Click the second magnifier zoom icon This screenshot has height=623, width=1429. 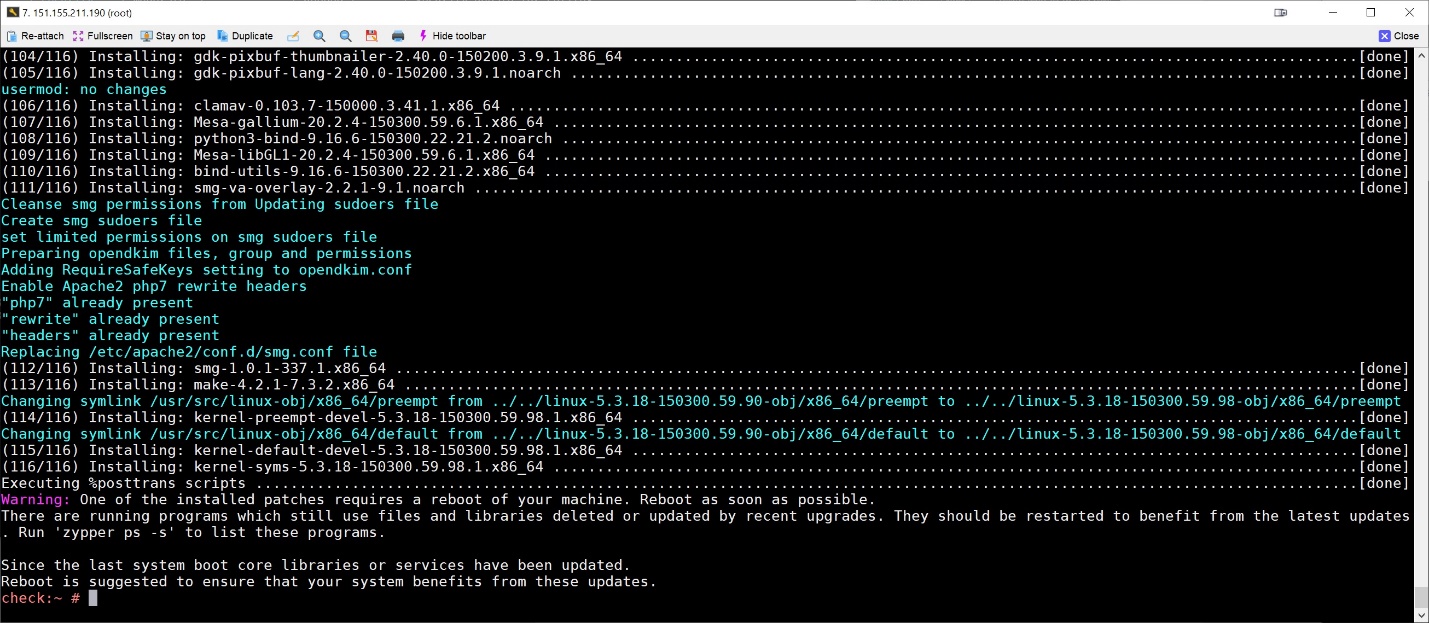click(345, 35)
